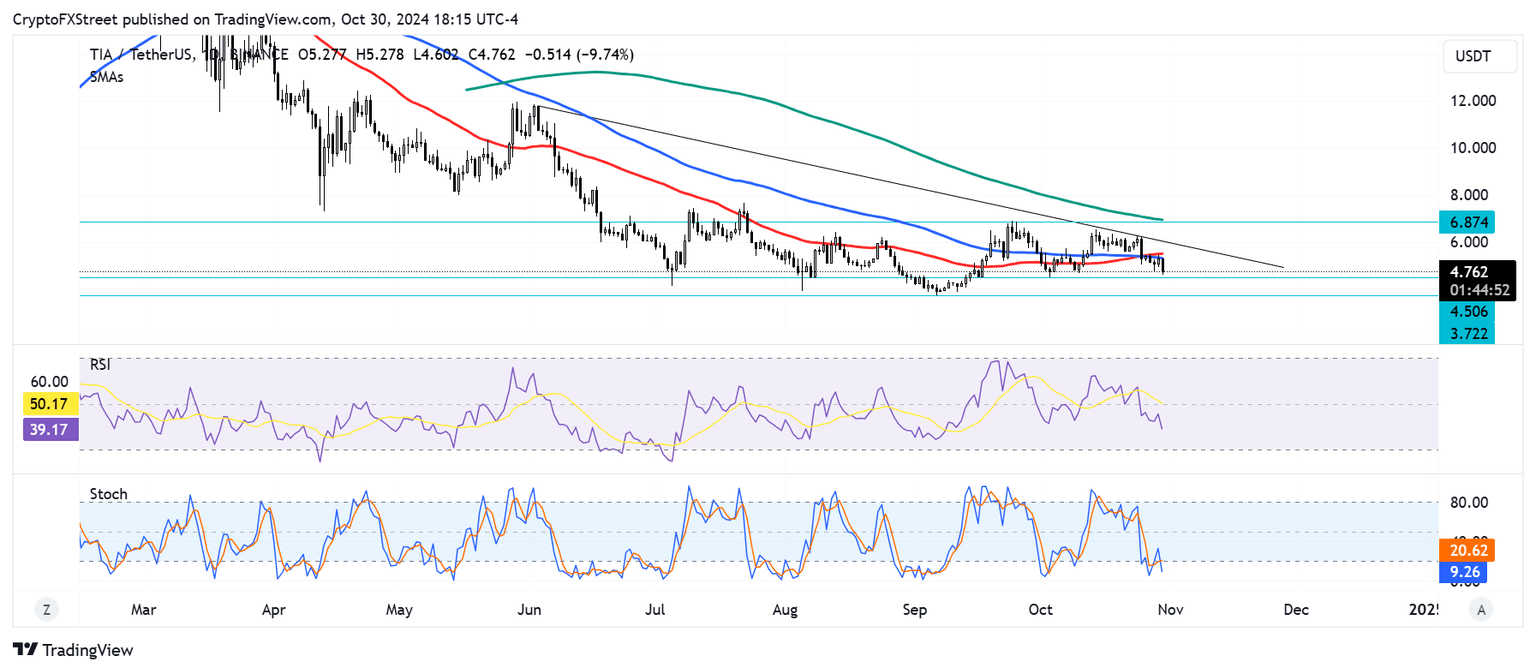
Task: Select the RSI value label 50.17
Action: tap(50, 405)
